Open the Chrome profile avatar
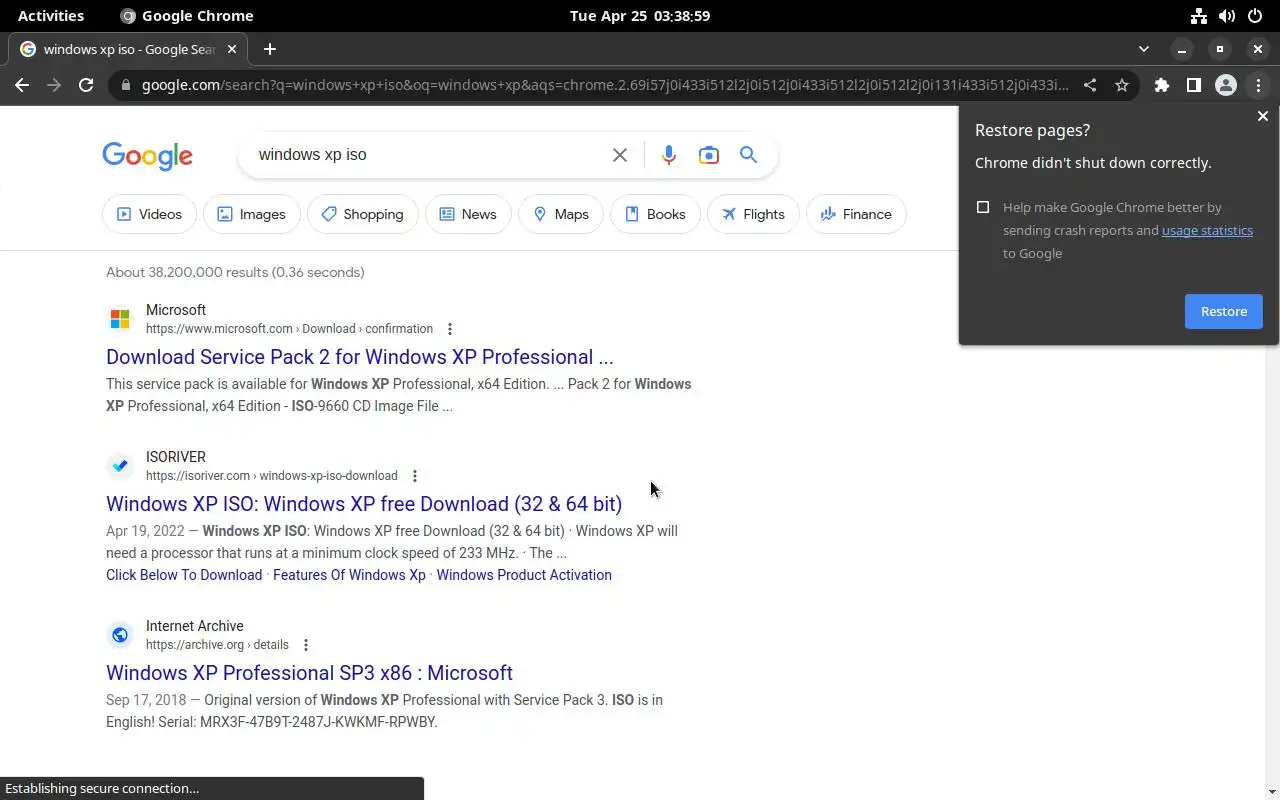The height and width of the screenshot is (800, 1280). 1226,85
